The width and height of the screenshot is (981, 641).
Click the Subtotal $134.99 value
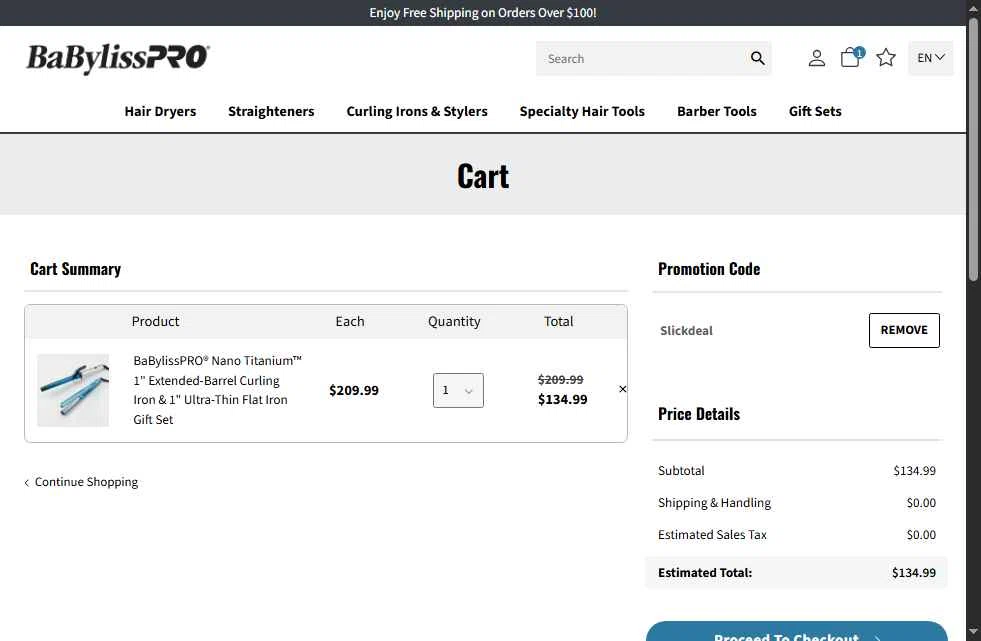click(x=914, y=471)
